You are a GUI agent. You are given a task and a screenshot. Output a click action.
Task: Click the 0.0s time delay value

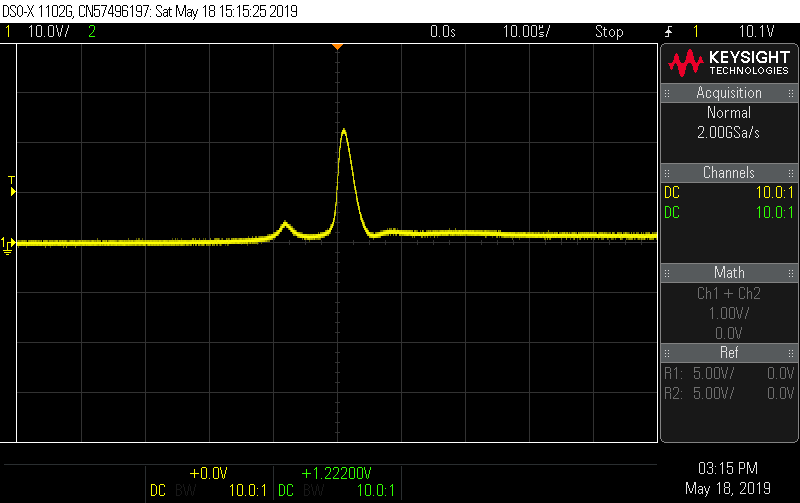(x=442, y=32)
